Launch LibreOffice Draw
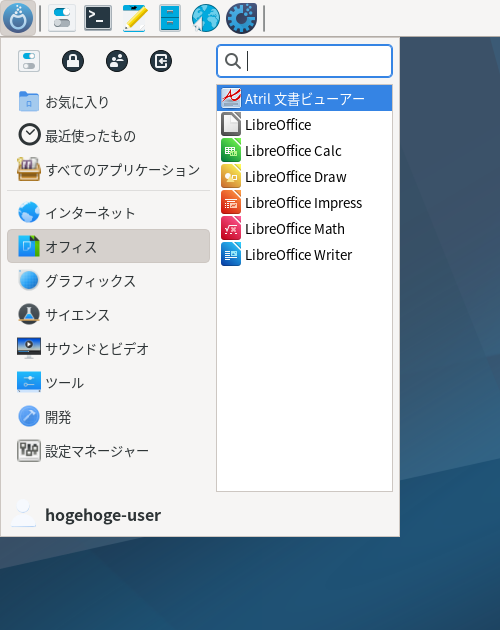This screenshot has width=500, height=630. [x=305, y=176]
